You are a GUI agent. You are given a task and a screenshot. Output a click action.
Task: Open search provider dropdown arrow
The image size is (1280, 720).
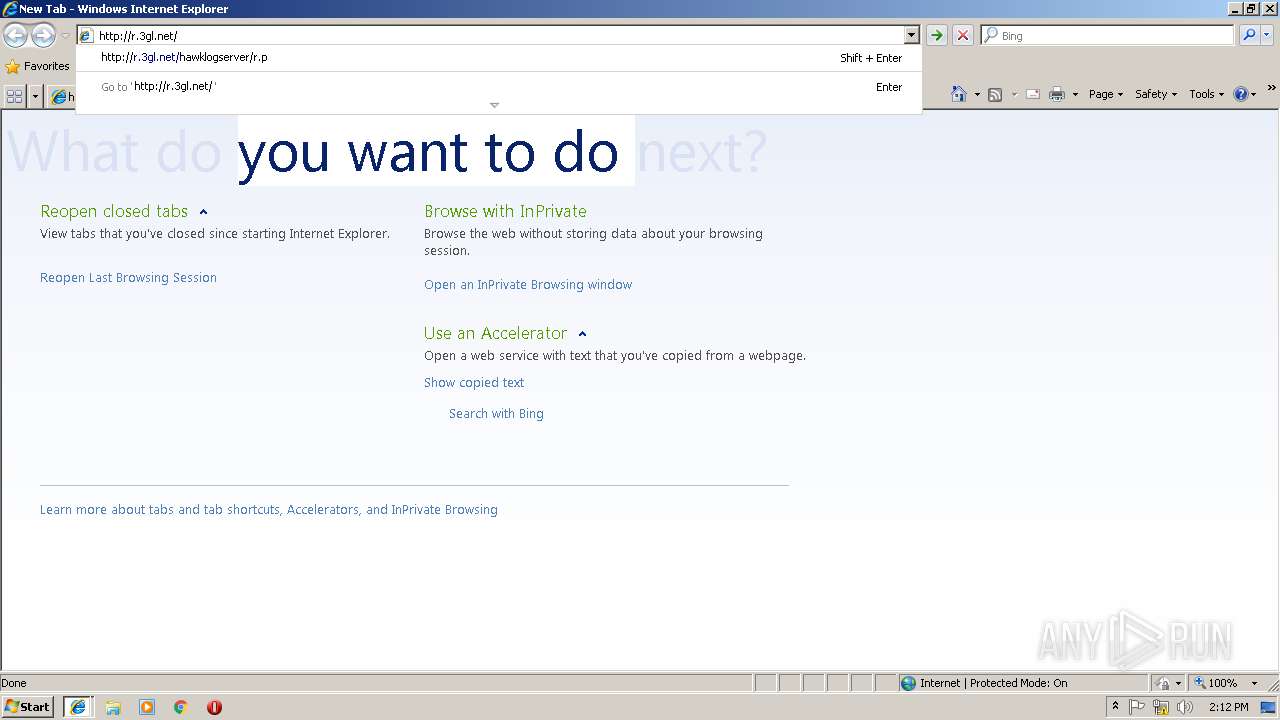[x=1266, y=35]
